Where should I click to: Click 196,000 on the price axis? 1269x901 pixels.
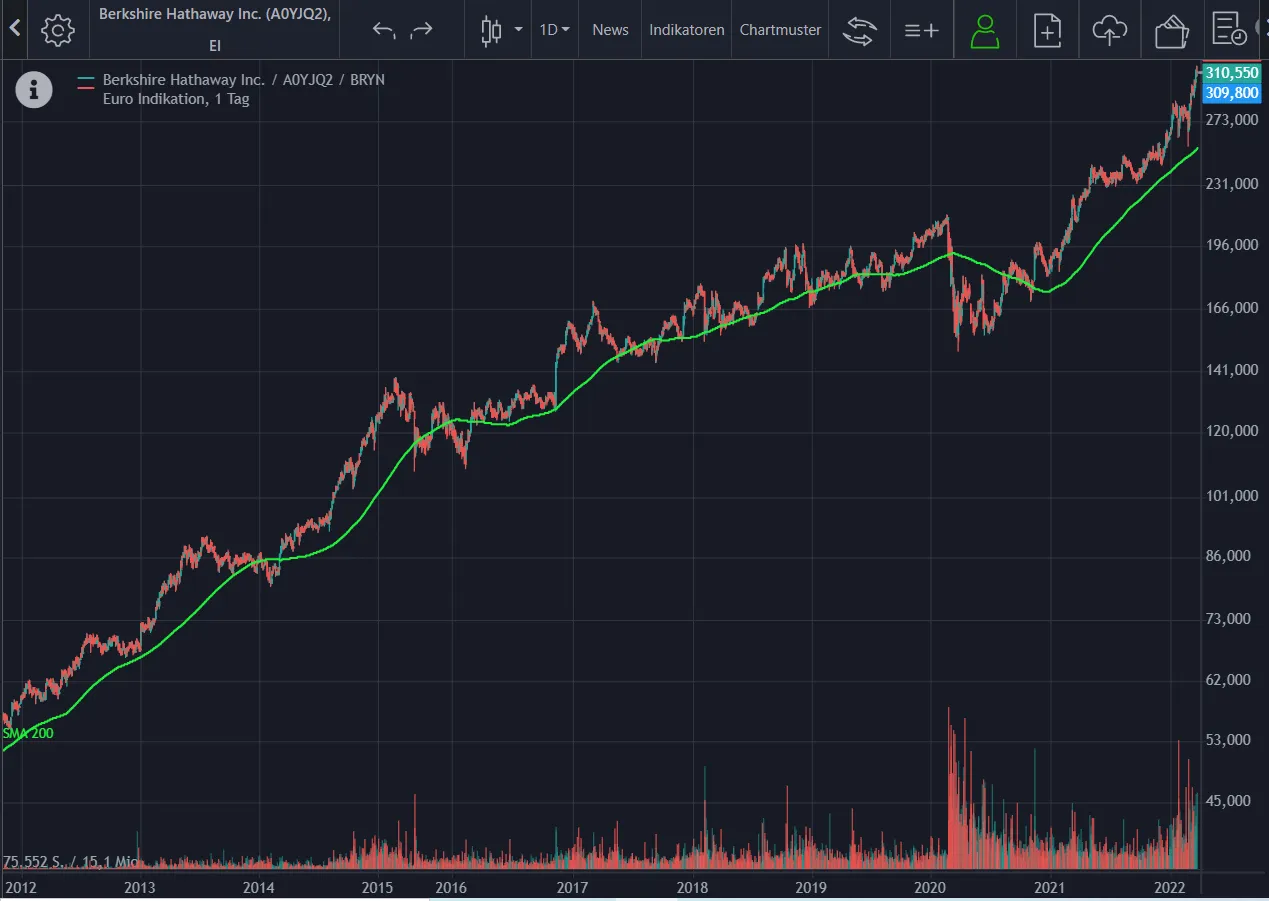coord(1233,245)
